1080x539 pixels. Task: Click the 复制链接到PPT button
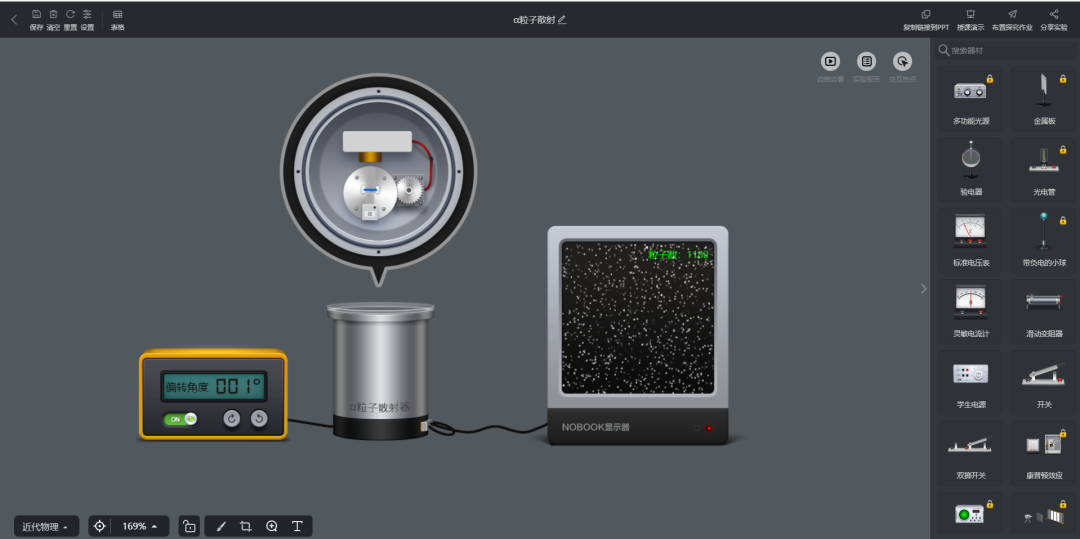[926, 19]
